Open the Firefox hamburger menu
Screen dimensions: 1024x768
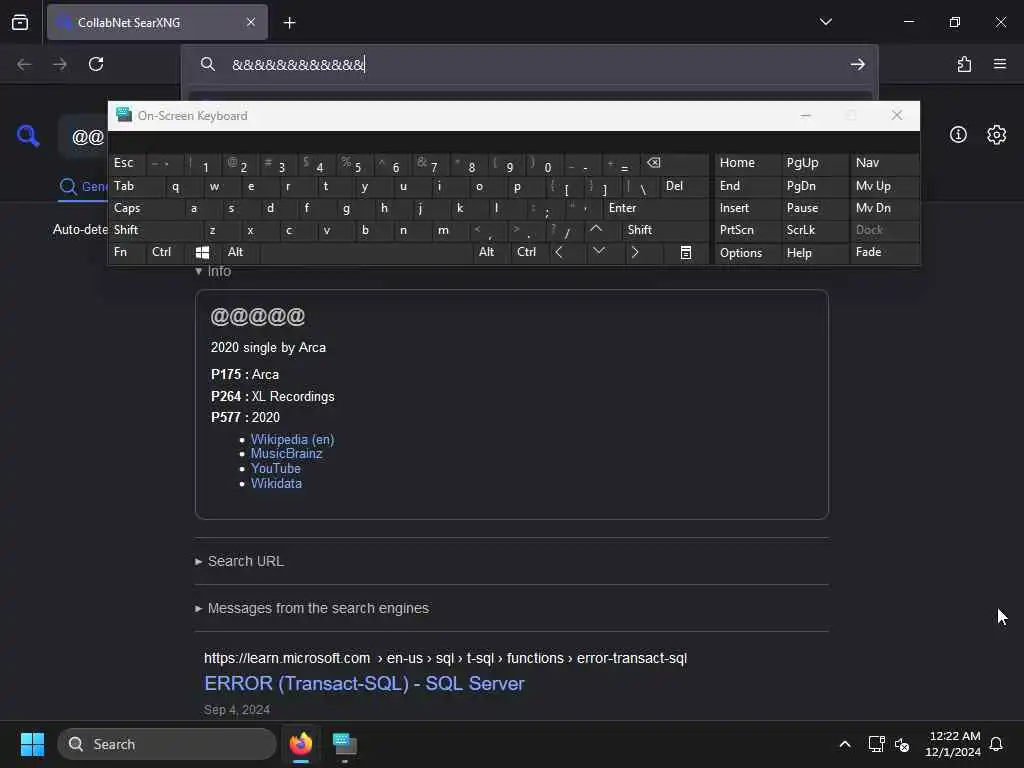1000,64
